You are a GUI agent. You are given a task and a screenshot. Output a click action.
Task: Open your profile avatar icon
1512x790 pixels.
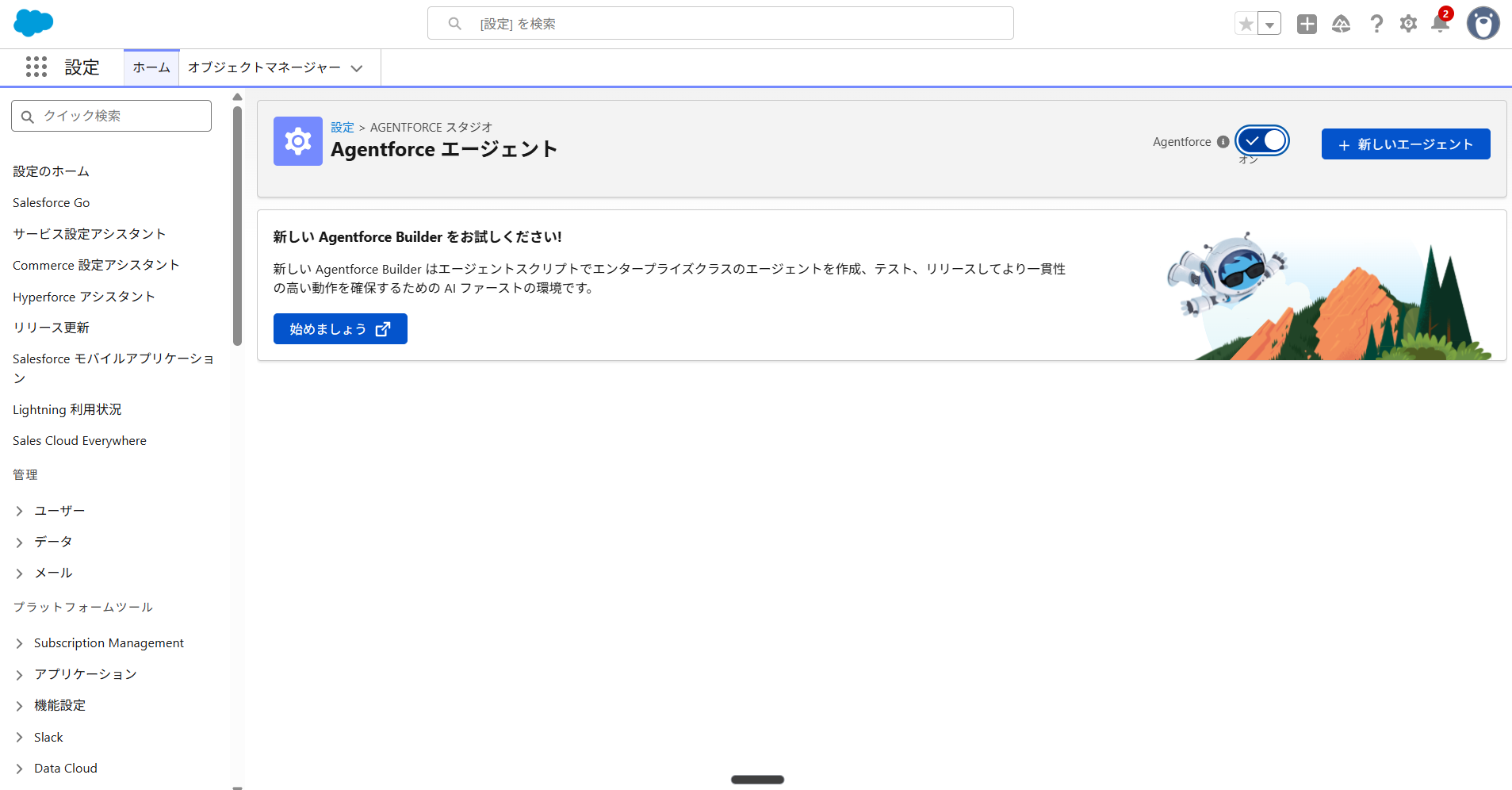coord(1483,23)
